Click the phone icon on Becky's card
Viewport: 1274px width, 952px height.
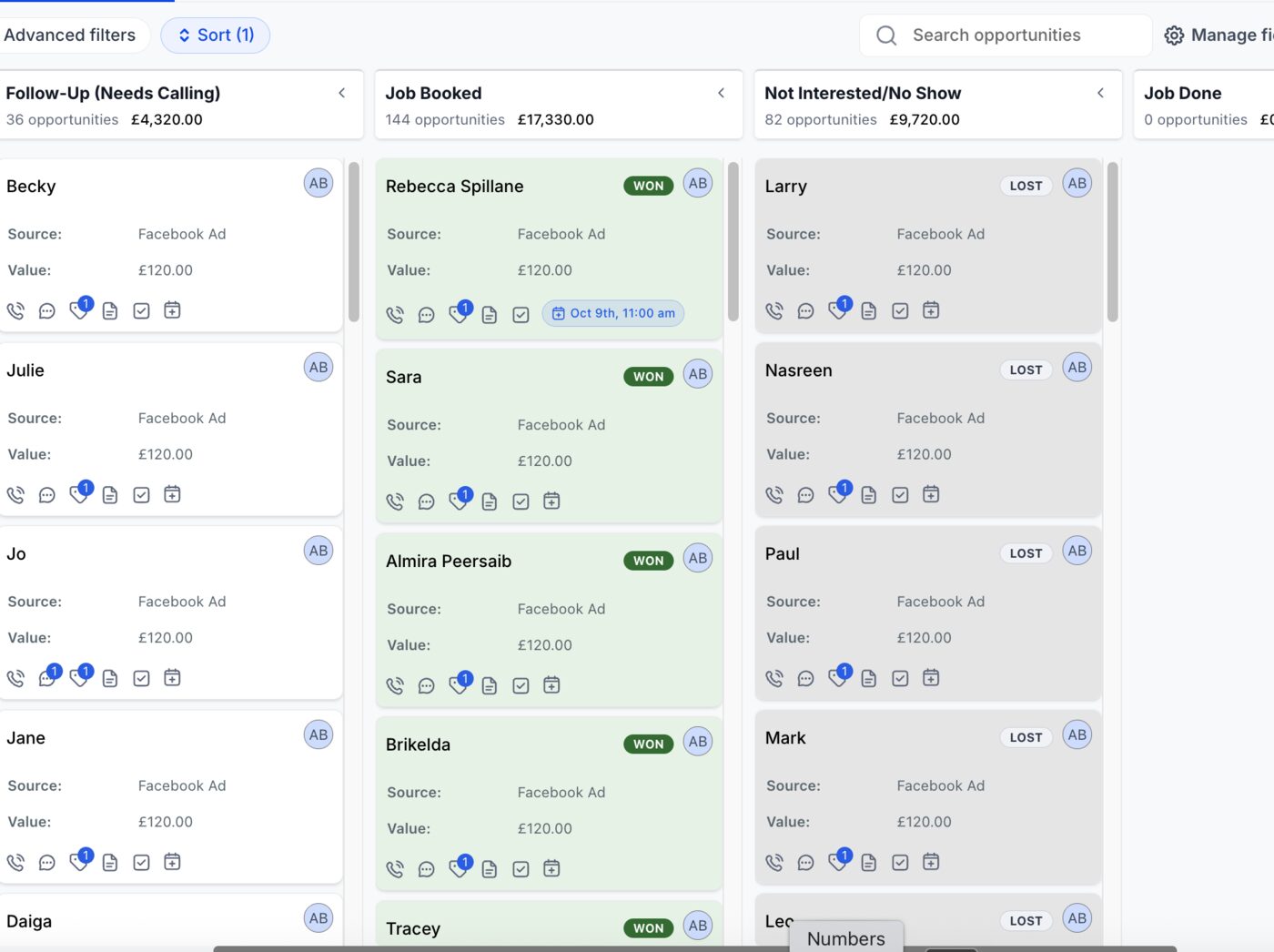[x=15, y=310]
